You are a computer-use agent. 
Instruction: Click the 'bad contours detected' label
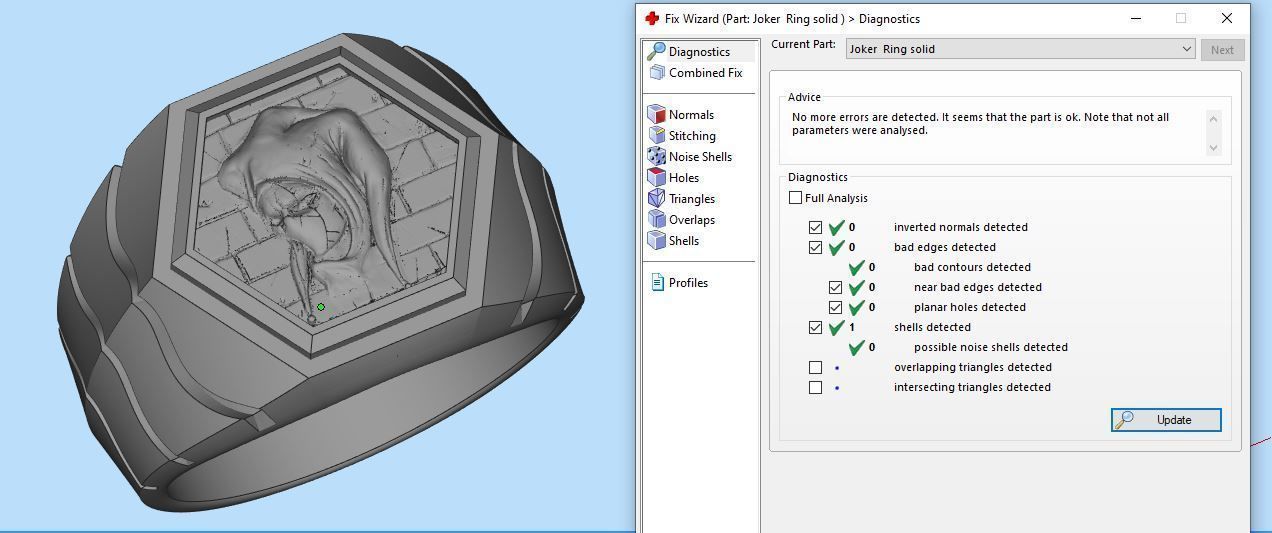pyautogui.click(x=972, y=267)
